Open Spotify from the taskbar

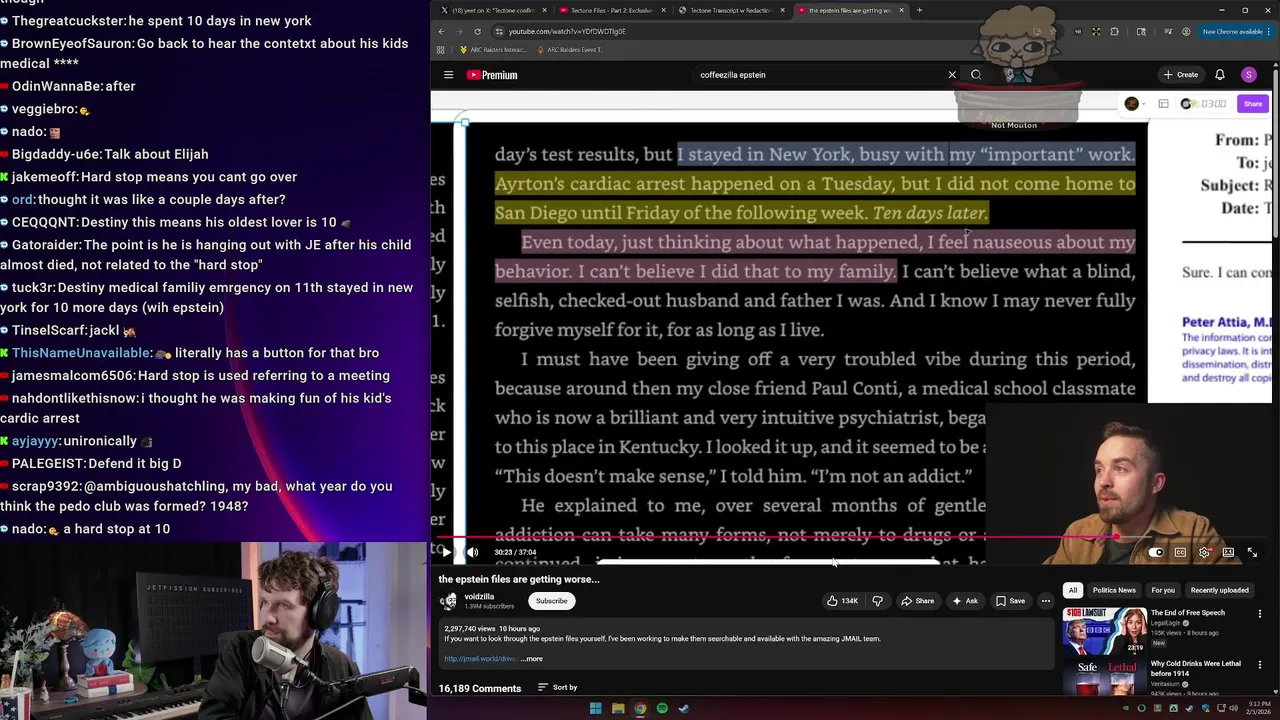point(662,708)
